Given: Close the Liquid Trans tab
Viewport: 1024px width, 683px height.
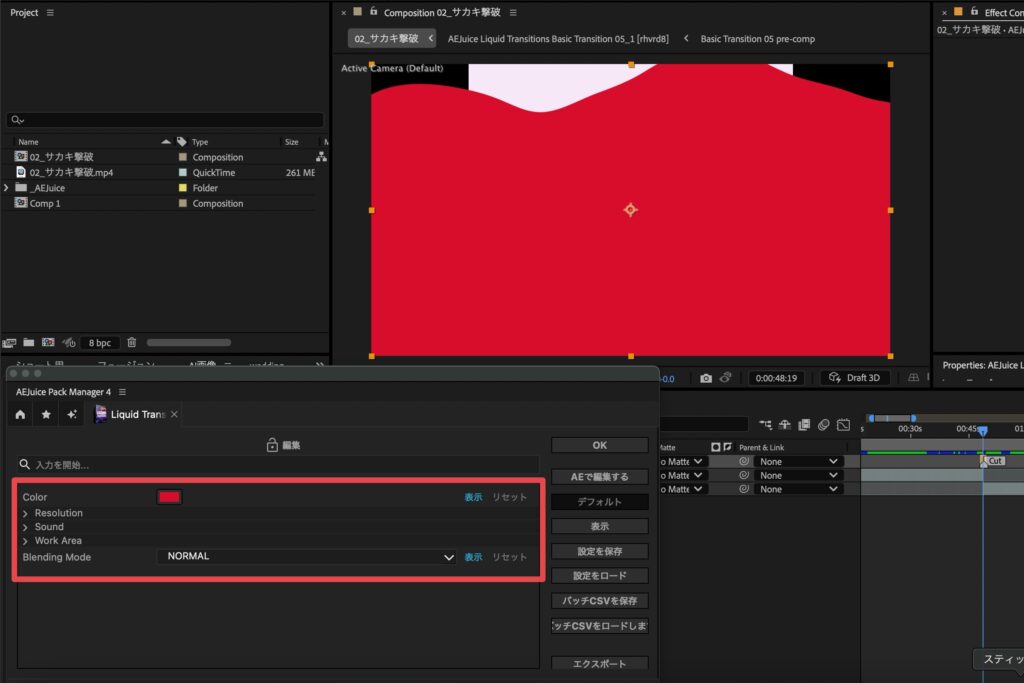Looking at the screenshot, I should tap(174, 414).
